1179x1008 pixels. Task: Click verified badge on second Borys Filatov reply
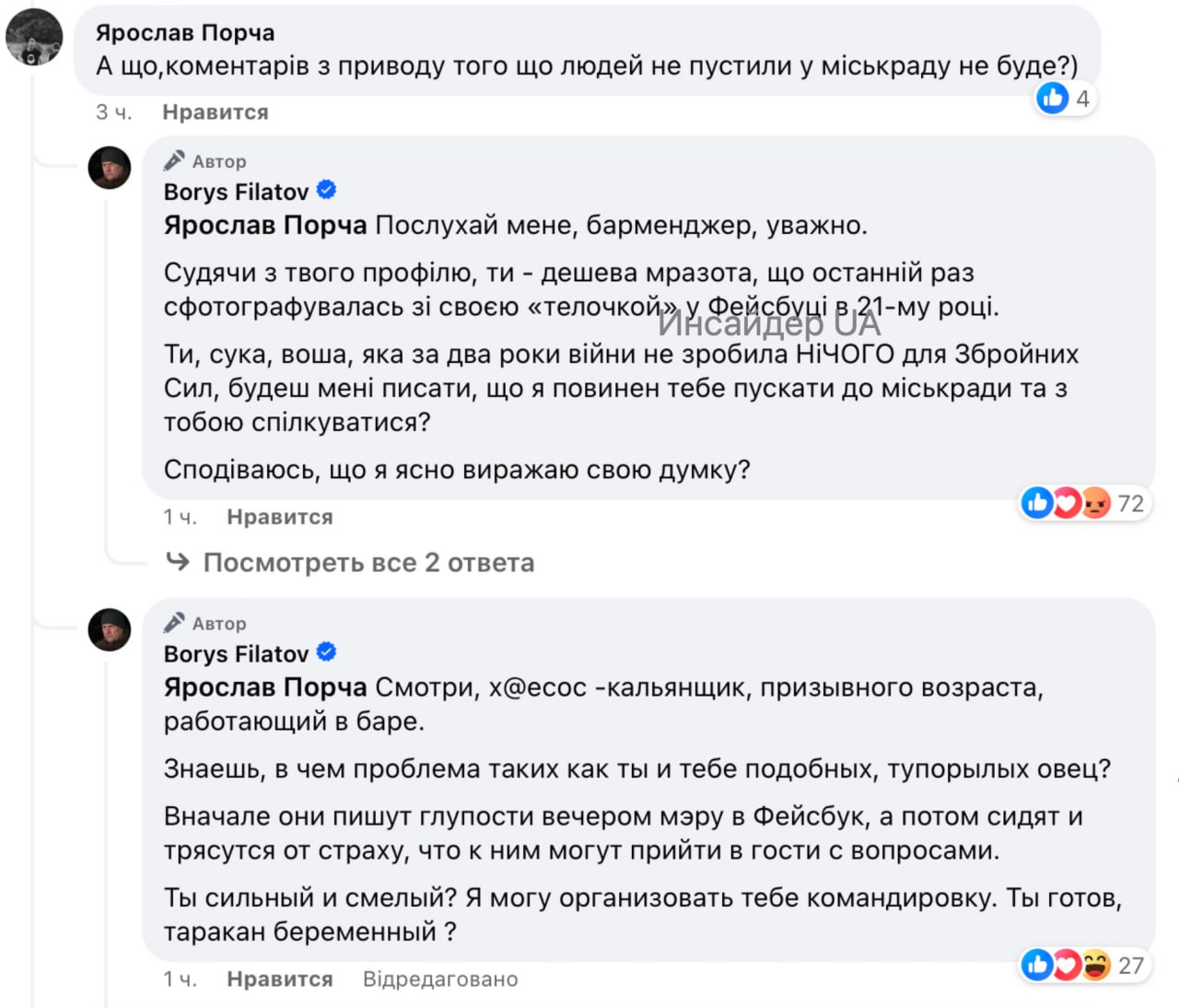click(x=327, y=652)
